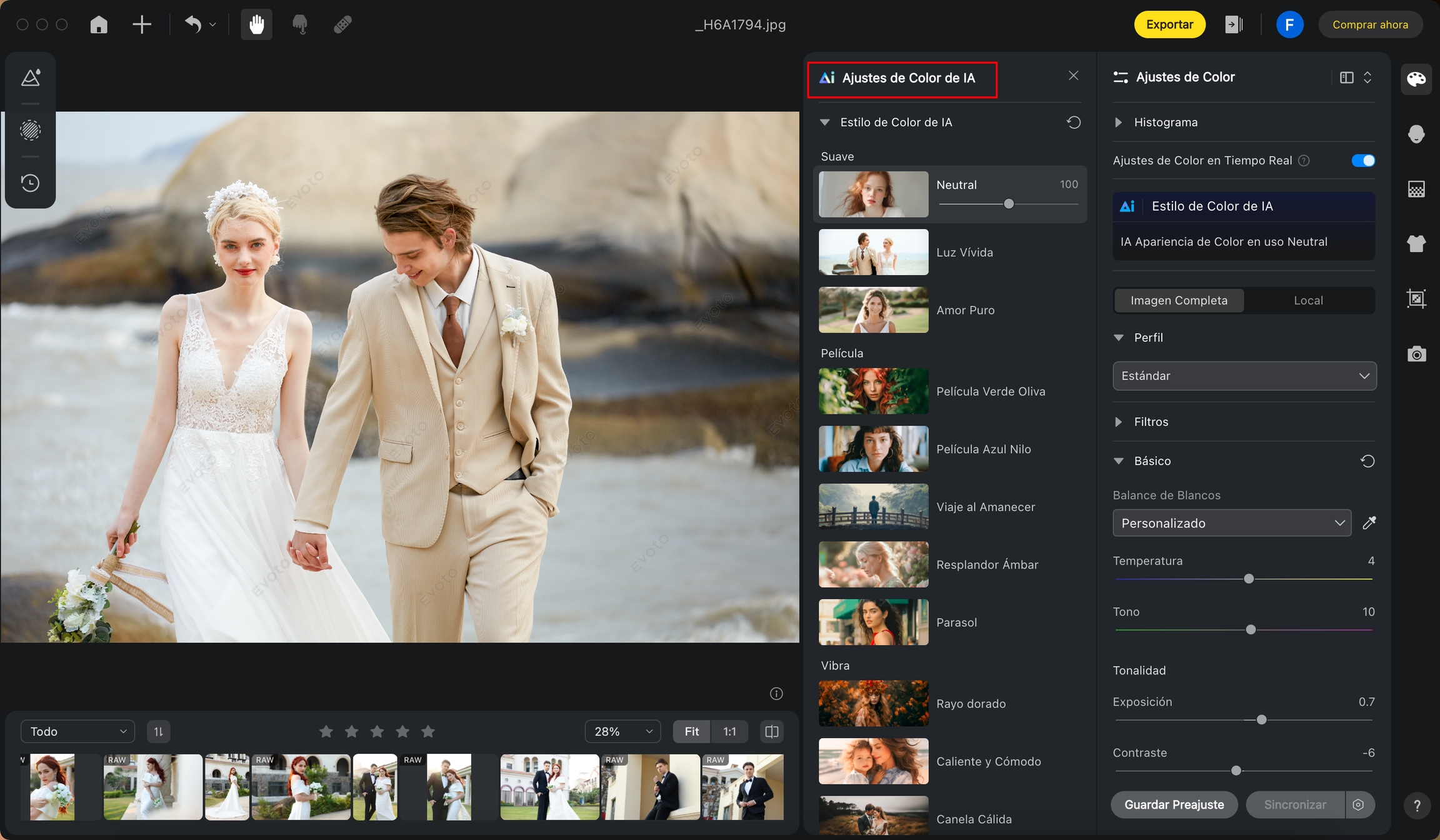This screenshot has height=840, width=1440.
Task: Switch to the Local tab
Action: [1308, 301]
